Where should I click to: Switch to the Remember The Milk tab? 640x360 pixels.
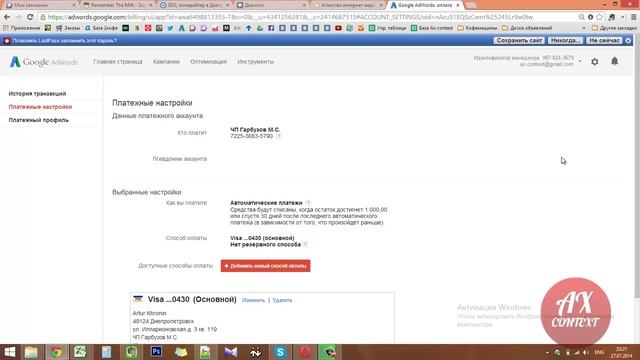117,5
